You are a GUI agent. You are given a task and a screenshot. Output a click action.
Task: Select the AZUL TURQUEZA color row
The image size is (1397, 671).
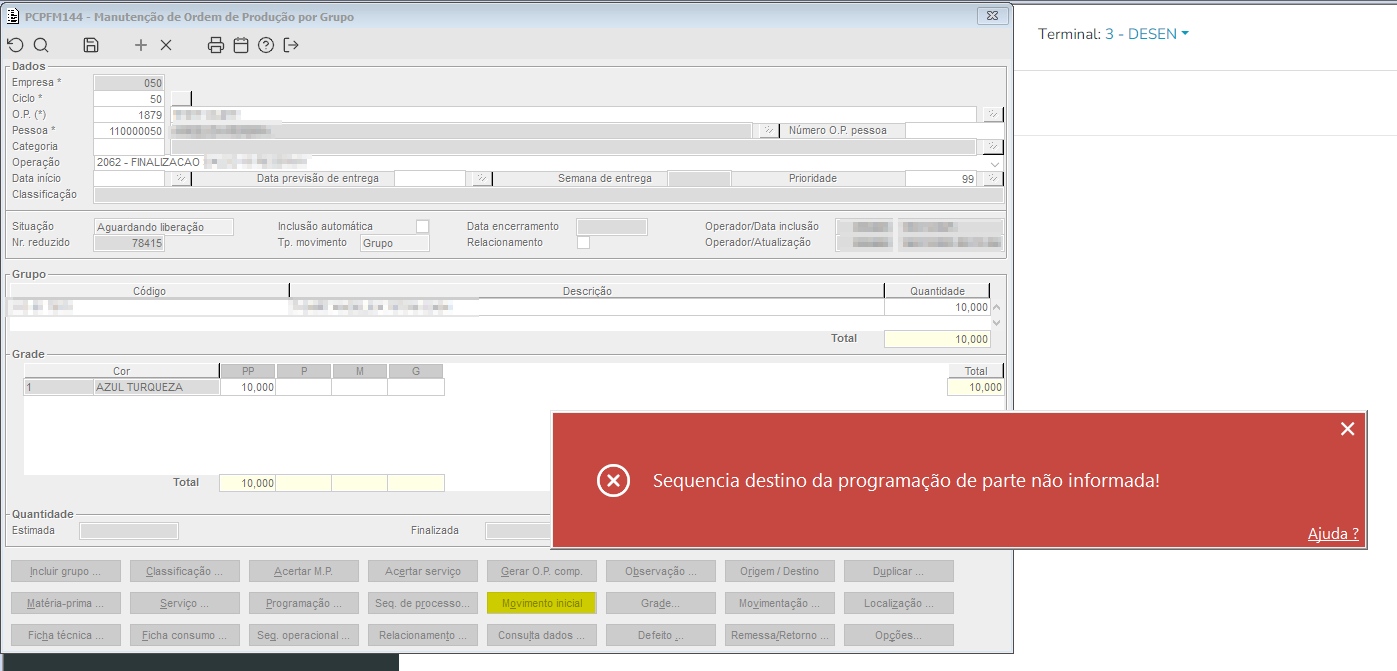click(x=121, y=387)
